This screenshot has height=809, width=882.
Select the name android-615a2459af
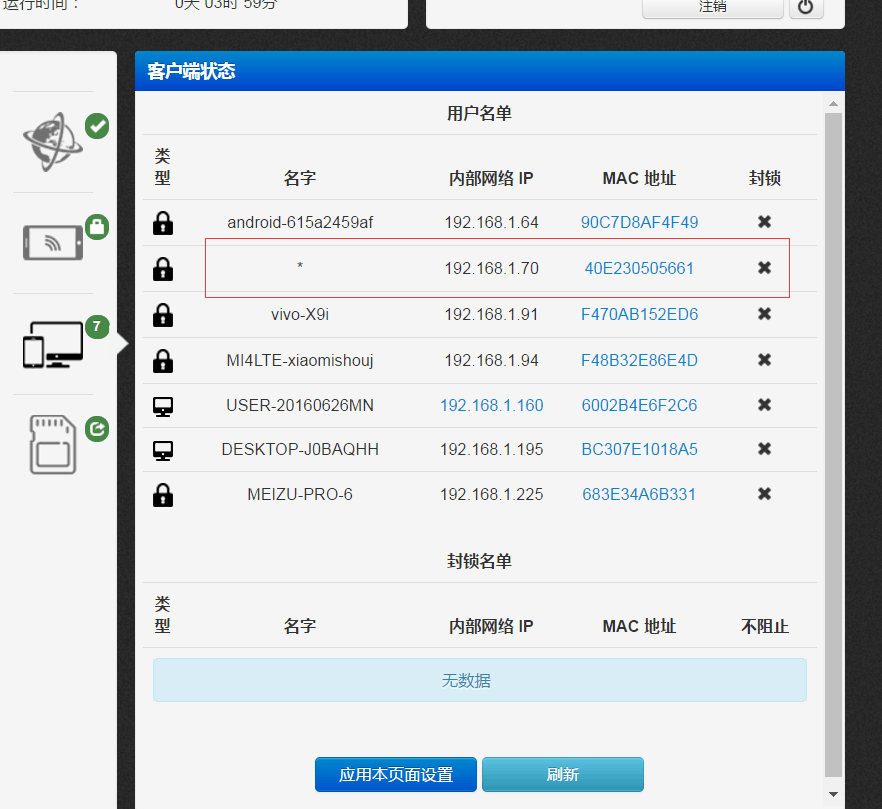coord(300,222)
